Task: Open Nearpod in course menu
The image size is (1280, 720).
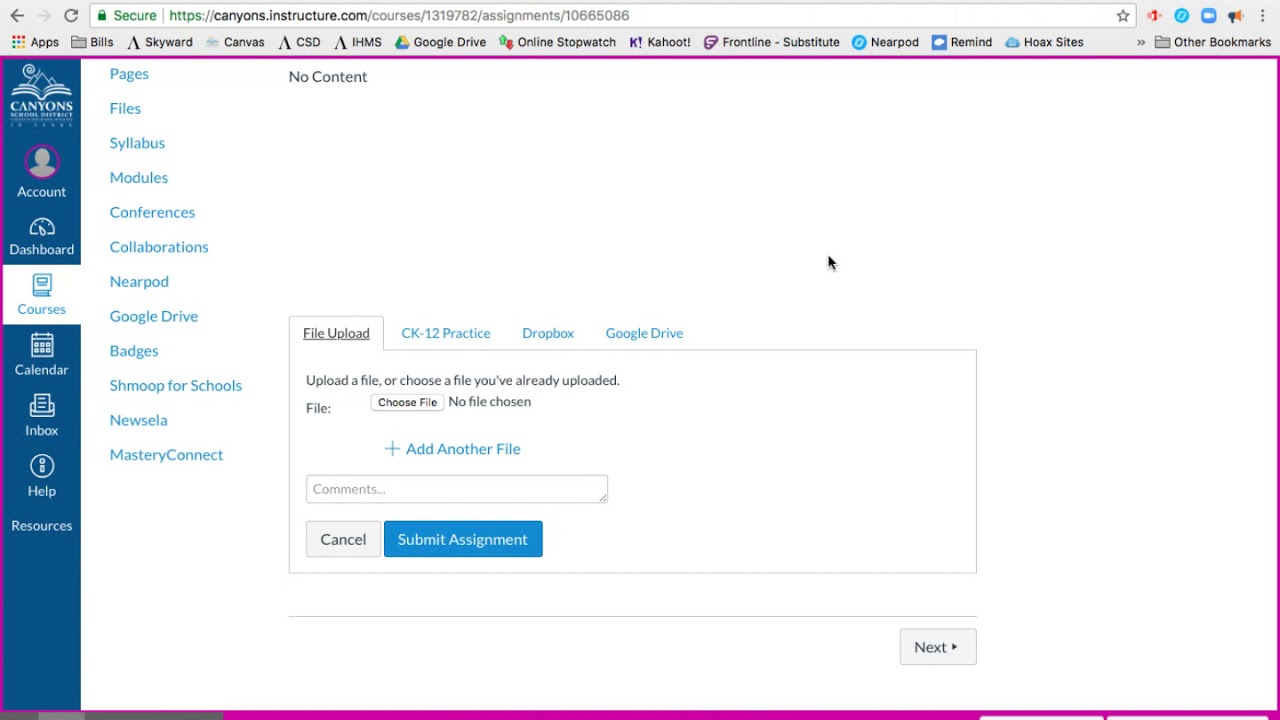Action: coord(139,281)
